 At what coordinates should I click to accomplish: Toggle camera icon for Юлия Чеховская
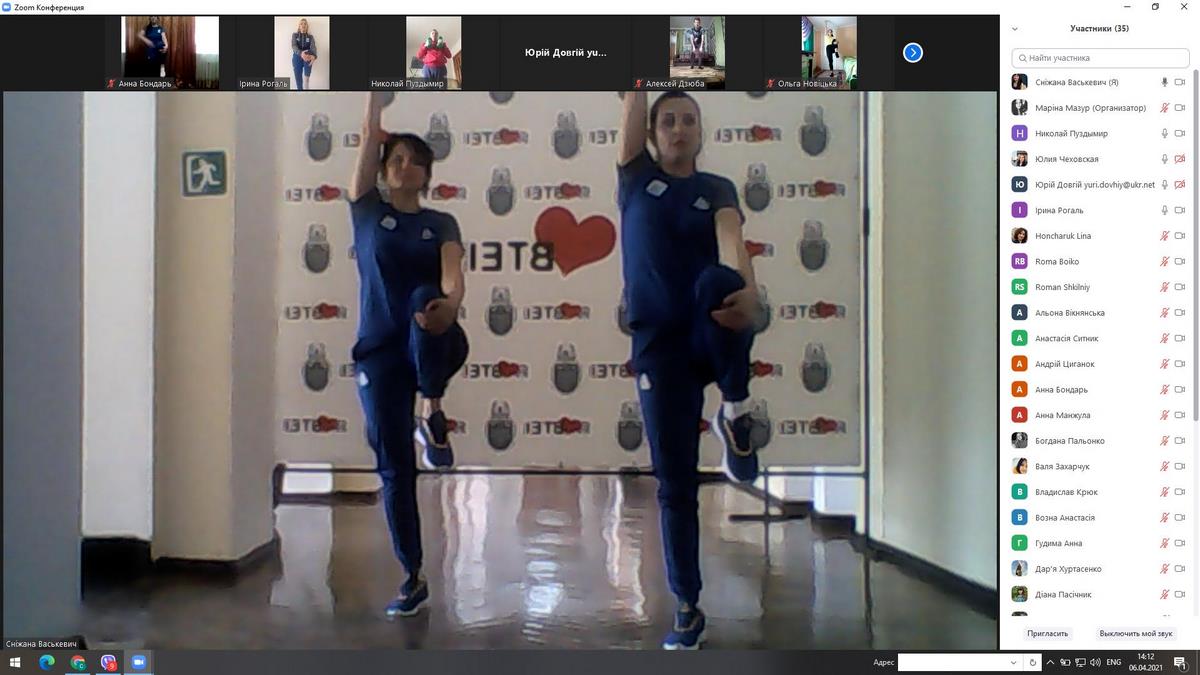point(1180,159)
